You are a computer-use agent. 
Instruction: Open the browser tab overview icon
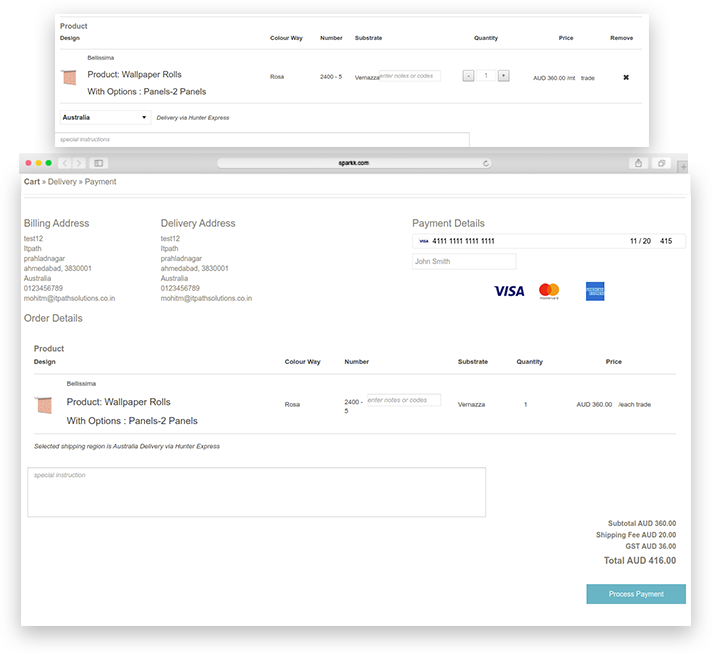[x=661, y=163]
